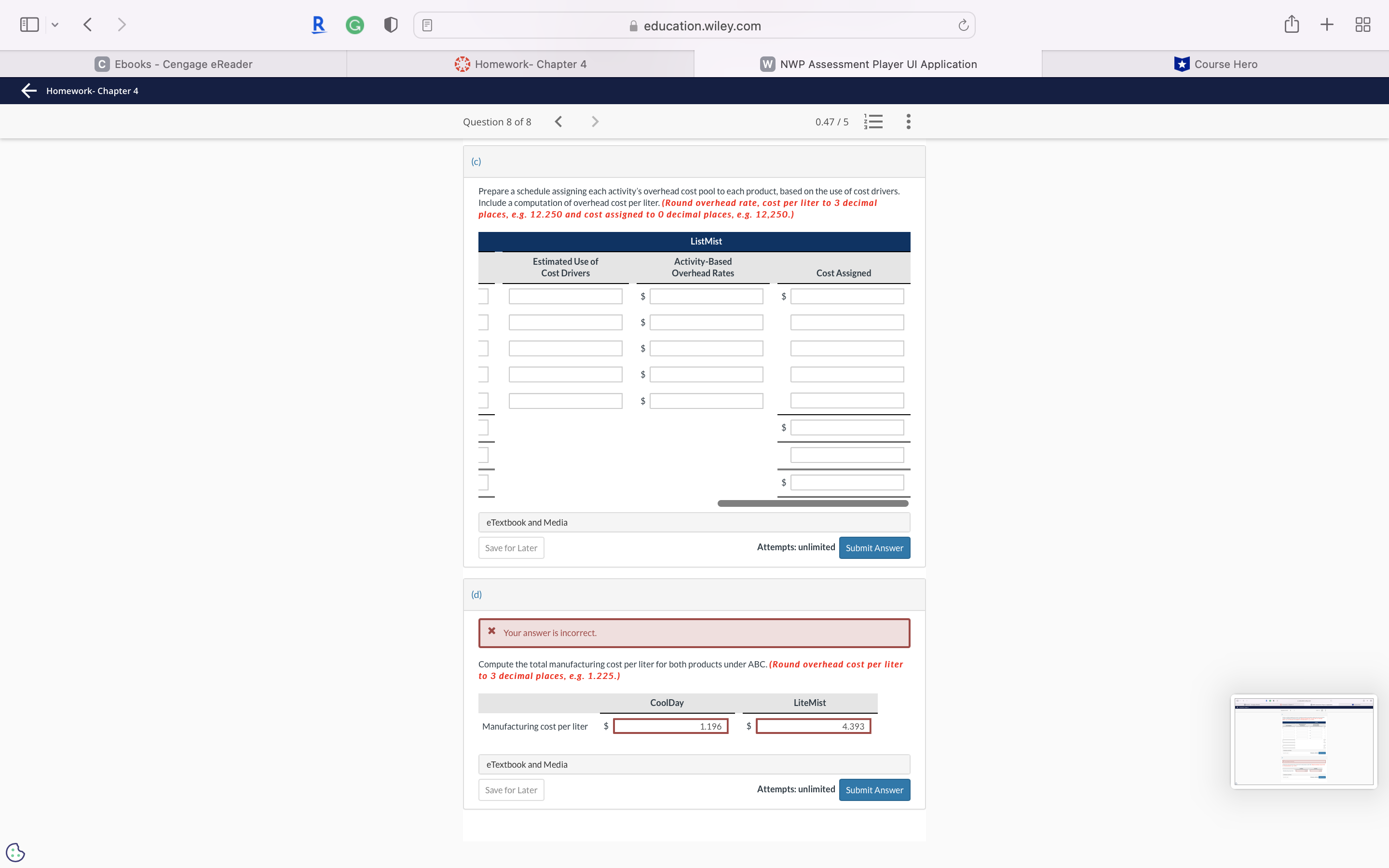Select NWP Assessment Player UI Application tab
The image size is (1389, 868).
pos(868,64)
